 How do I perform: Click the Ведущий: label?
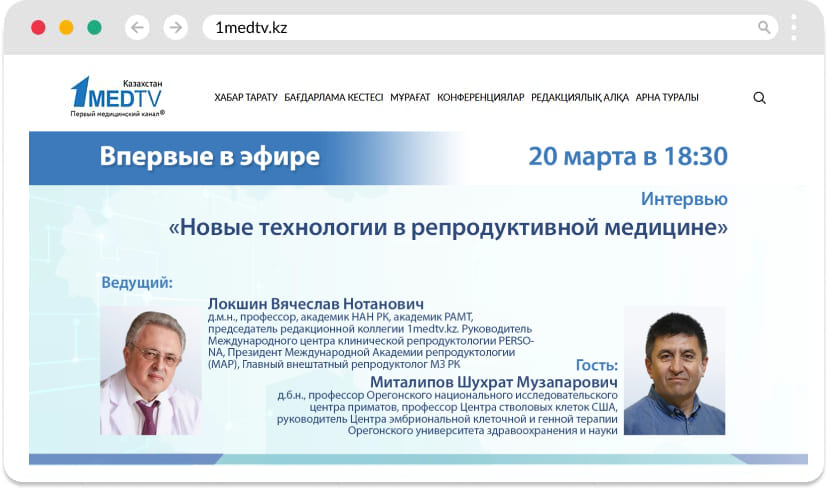137,282
